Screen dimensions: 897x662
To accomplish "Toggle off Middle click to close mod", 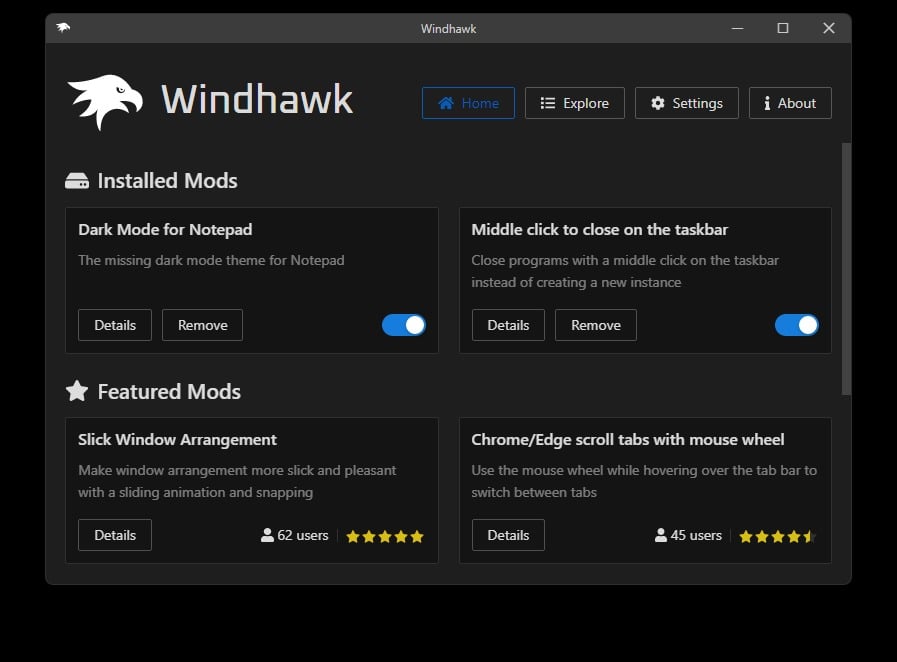I will pyautogui.click(x=797, y=325).
